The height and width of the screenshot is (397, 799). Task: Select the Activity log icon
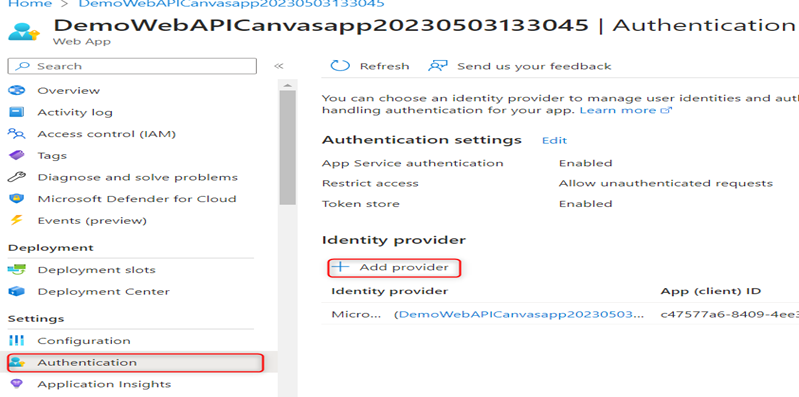[x=17, y=112]
